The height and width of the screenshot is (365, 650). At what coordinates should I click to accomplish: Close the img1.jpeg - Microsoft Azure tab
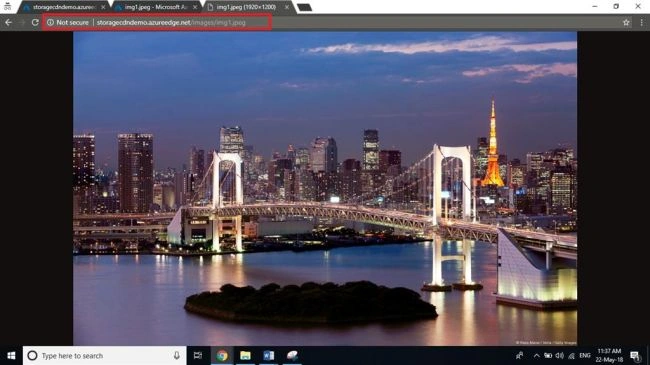[195, 7]
